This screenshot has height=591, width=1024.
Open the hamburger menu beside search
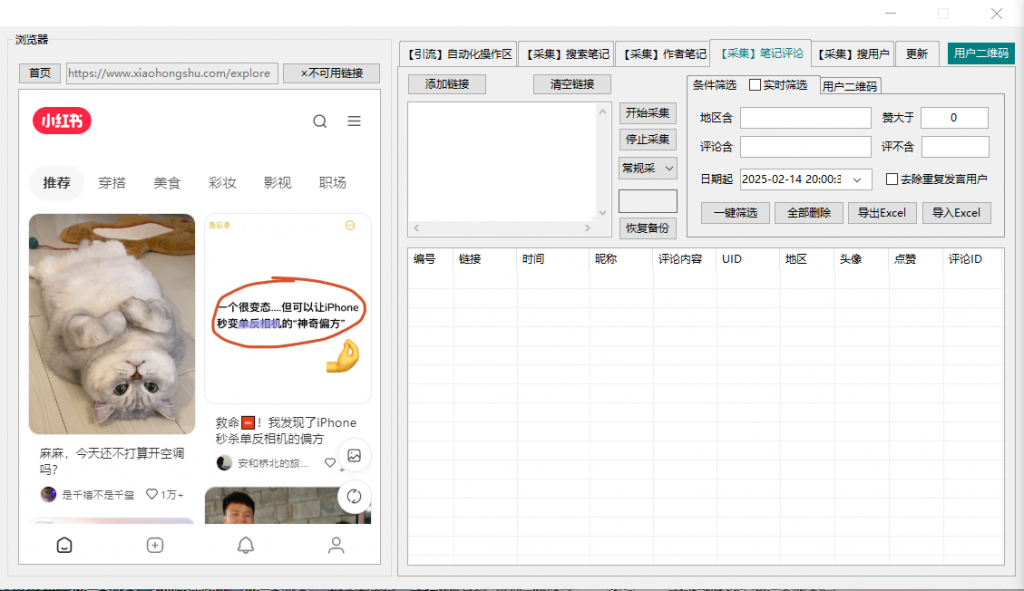(353, 121)
